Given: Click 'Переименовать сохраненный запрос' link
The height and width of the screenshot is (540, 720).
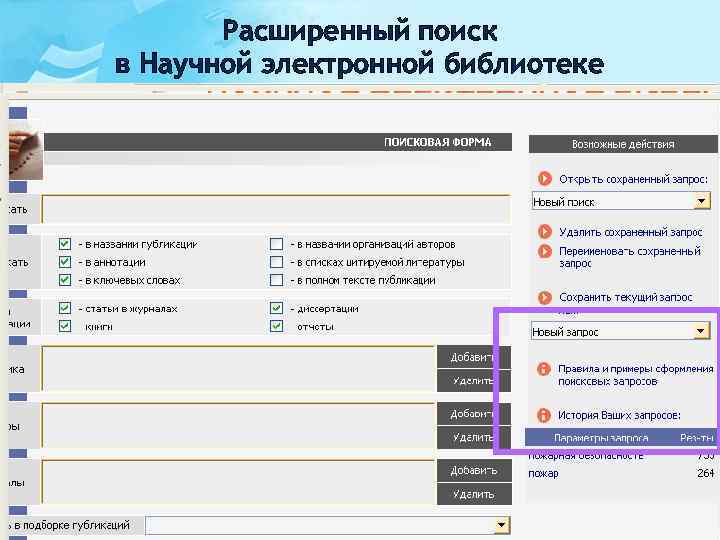Looking at the screenshot, I should 630,257.
